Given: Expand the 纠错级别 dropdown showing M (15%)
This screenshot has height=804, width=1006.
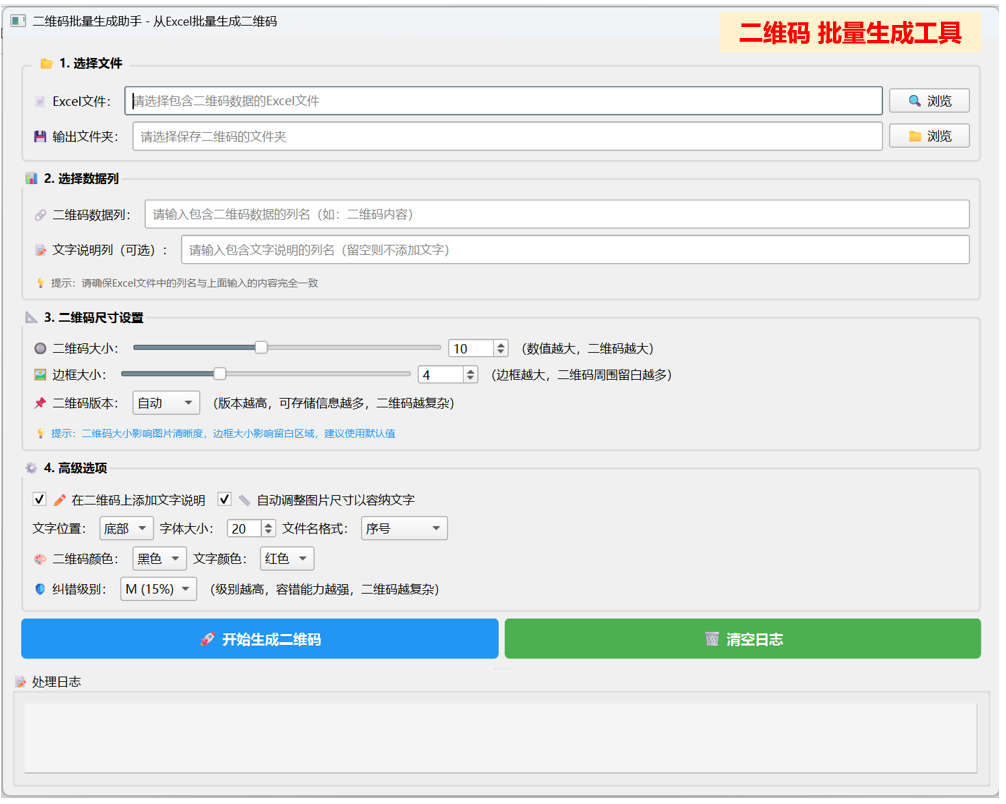Looking at the screenshot, I should tap(158, 589).
